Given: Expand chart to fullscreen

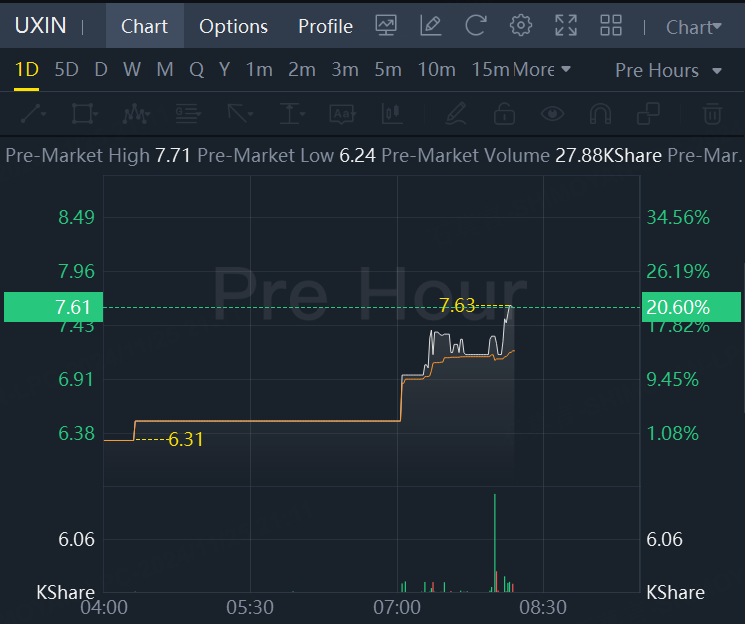Looking at the screenshot, I should (x=565, y=26).
